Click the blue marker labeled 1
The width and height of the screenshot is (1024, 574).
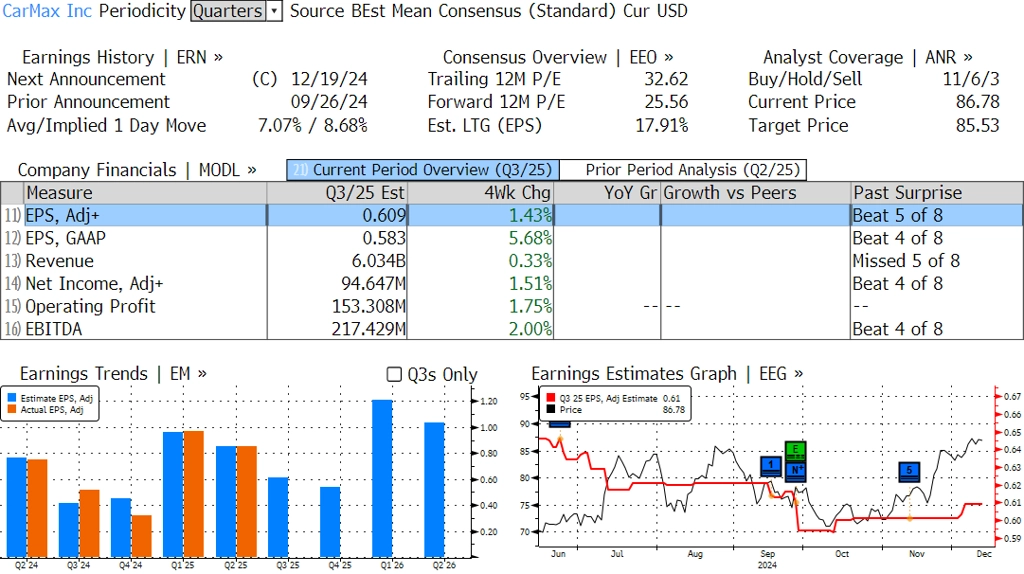(x=771, y=467)
